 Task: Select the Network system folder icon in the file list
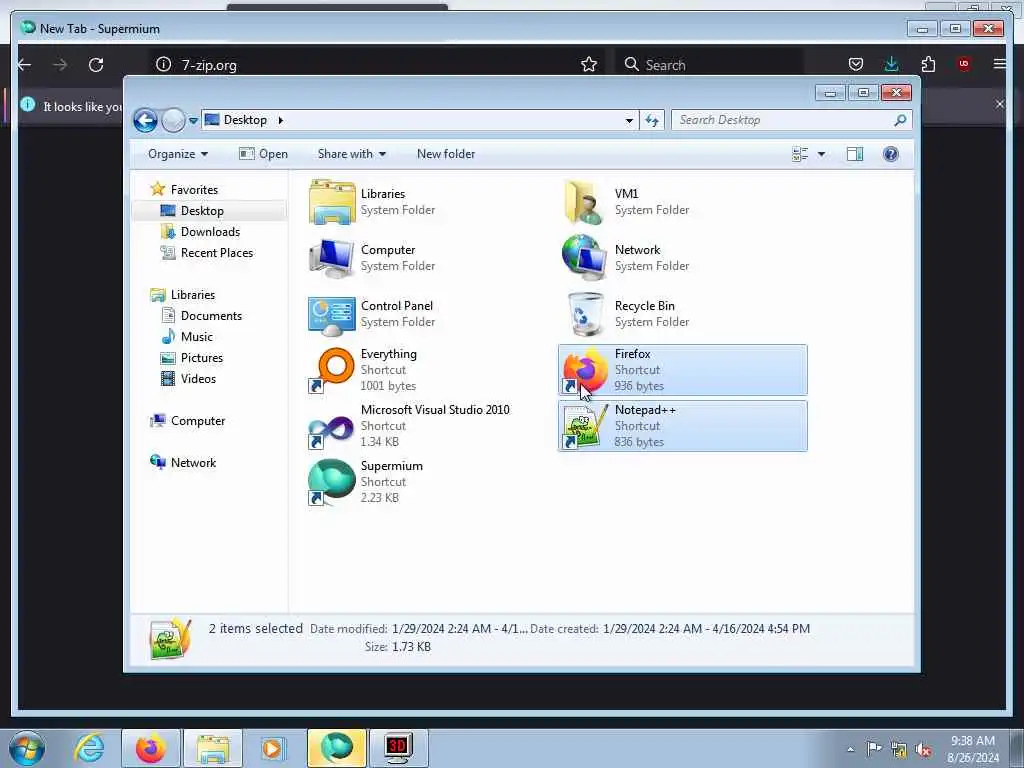pos(583,258)
